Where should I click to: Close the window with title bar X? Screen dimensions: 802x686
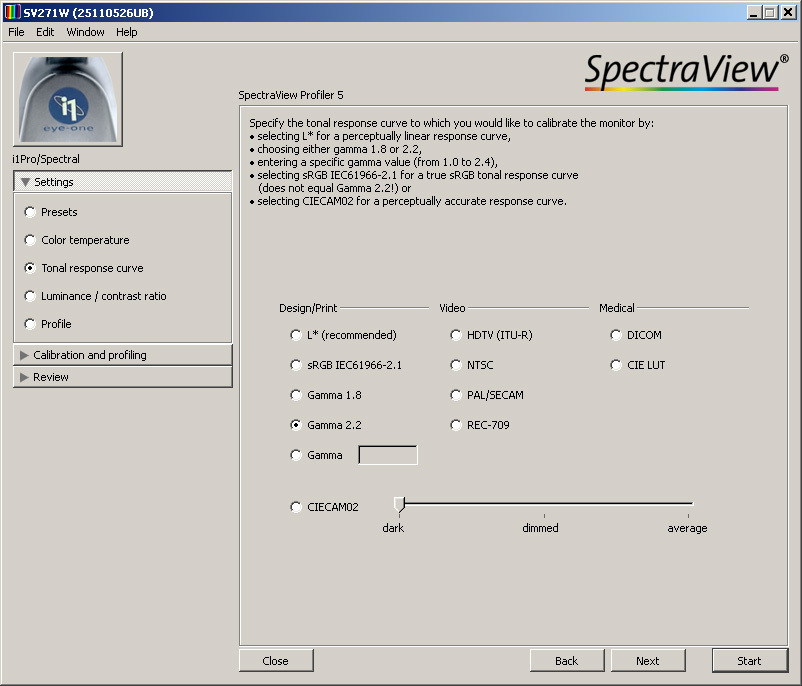point(788,12)
